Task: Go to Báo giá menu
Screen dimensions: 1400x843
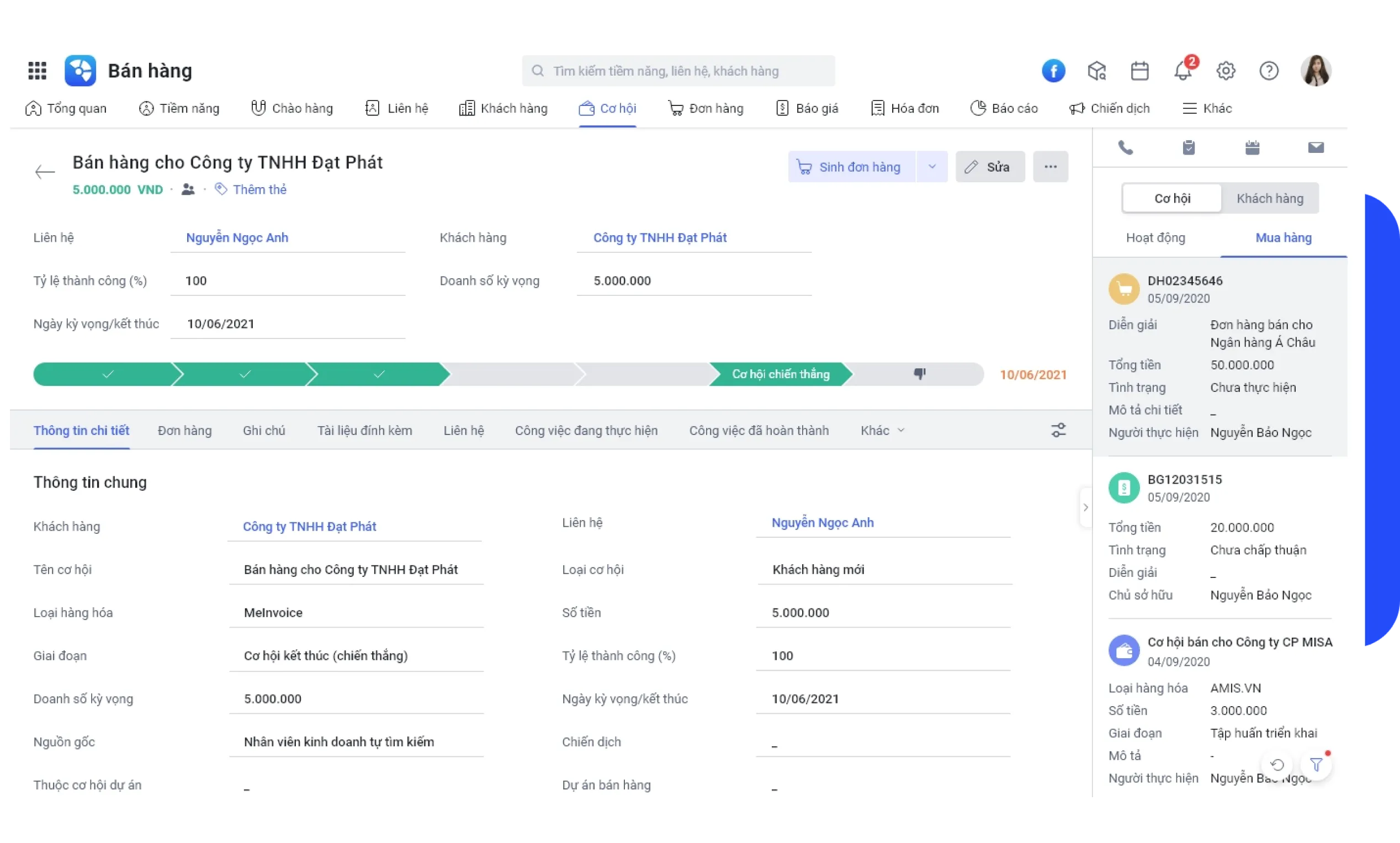Action: tap(807, 109)
